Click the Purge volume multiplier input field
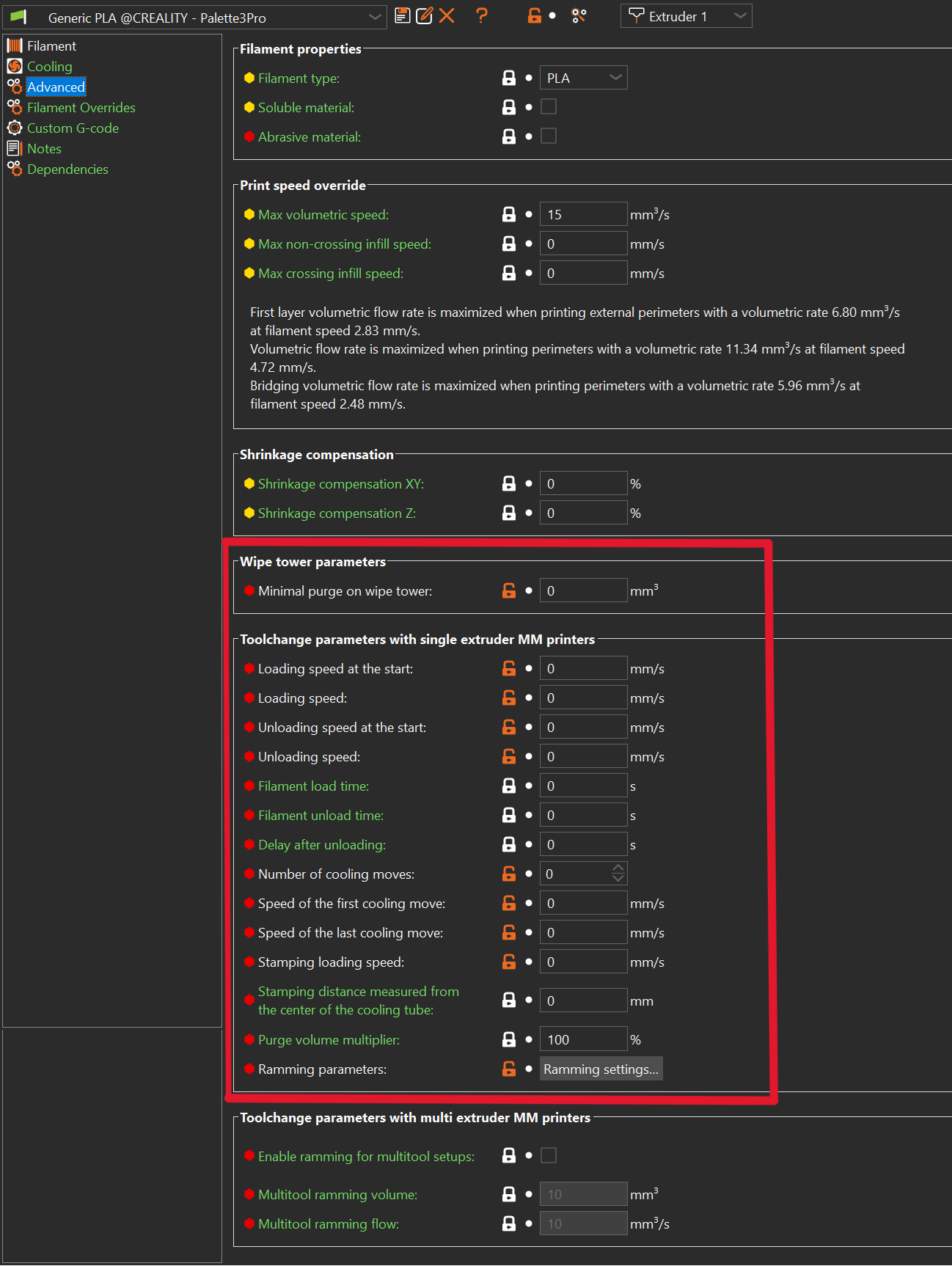 click(x=582, y=1039)
